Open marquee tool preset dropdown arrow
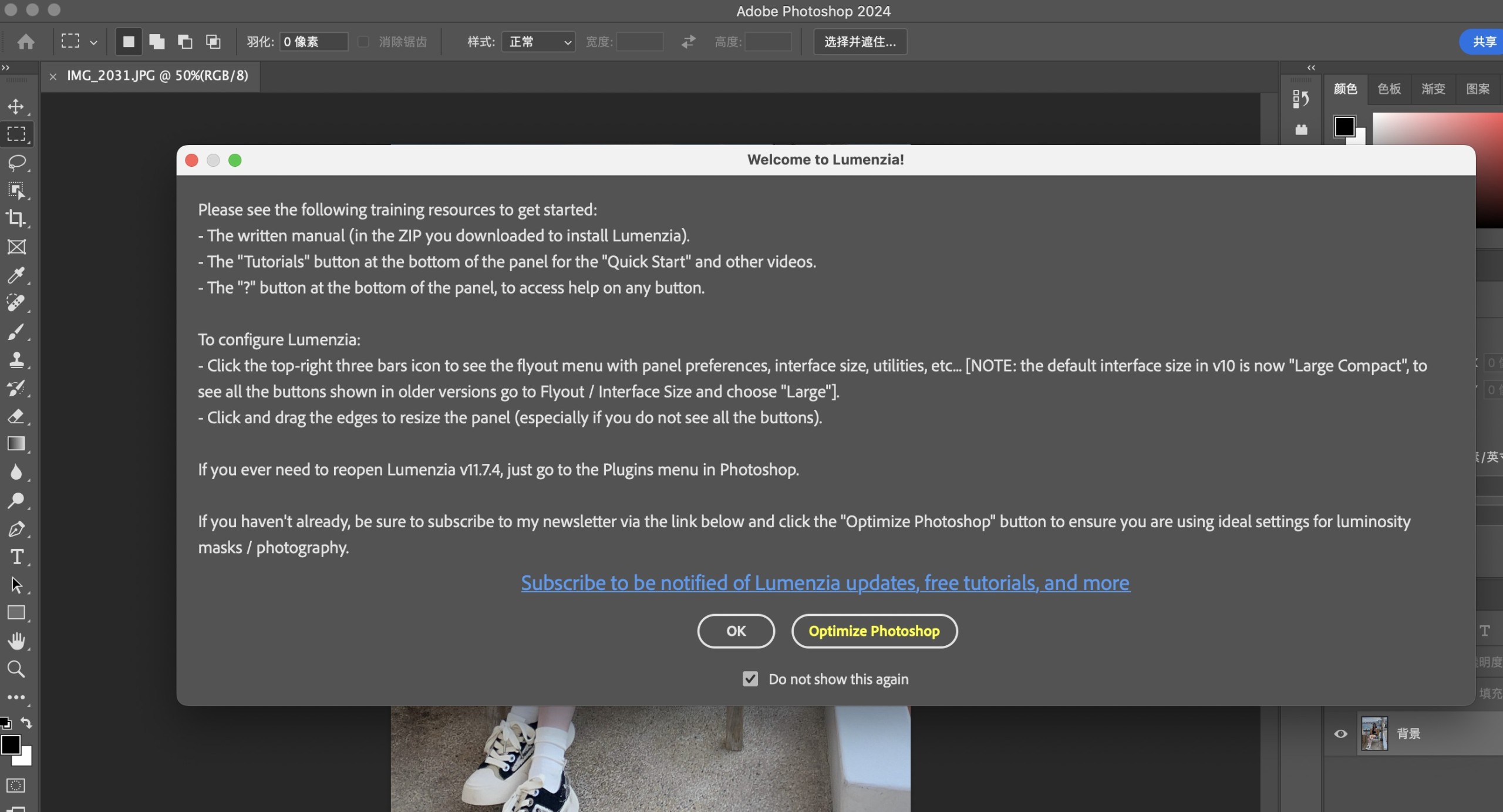Screen dimensions: 1503x812 click(x=93, y=42)
